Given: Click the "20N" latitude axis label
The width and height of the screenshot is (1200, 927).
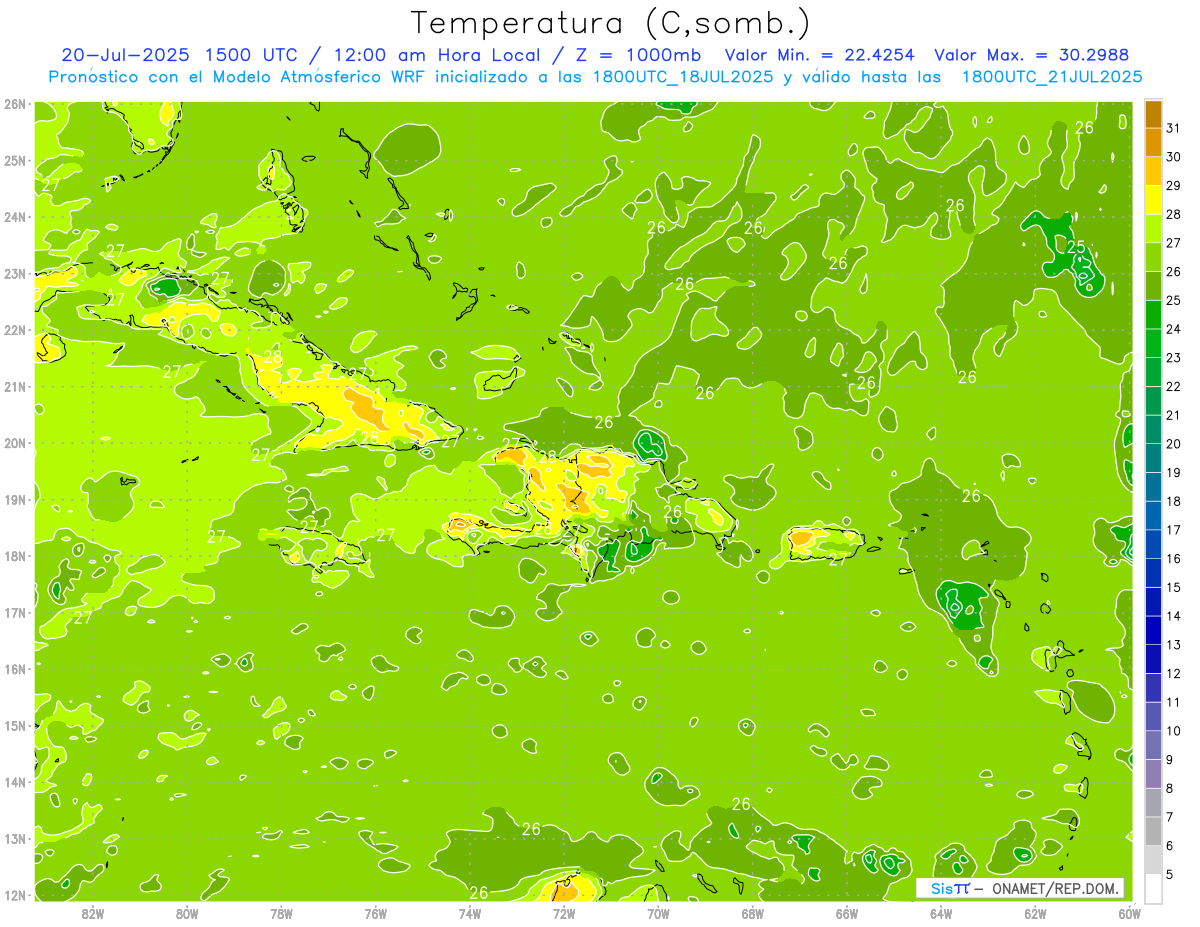Looking at the screenshot, I should click(x=15, y=443).
